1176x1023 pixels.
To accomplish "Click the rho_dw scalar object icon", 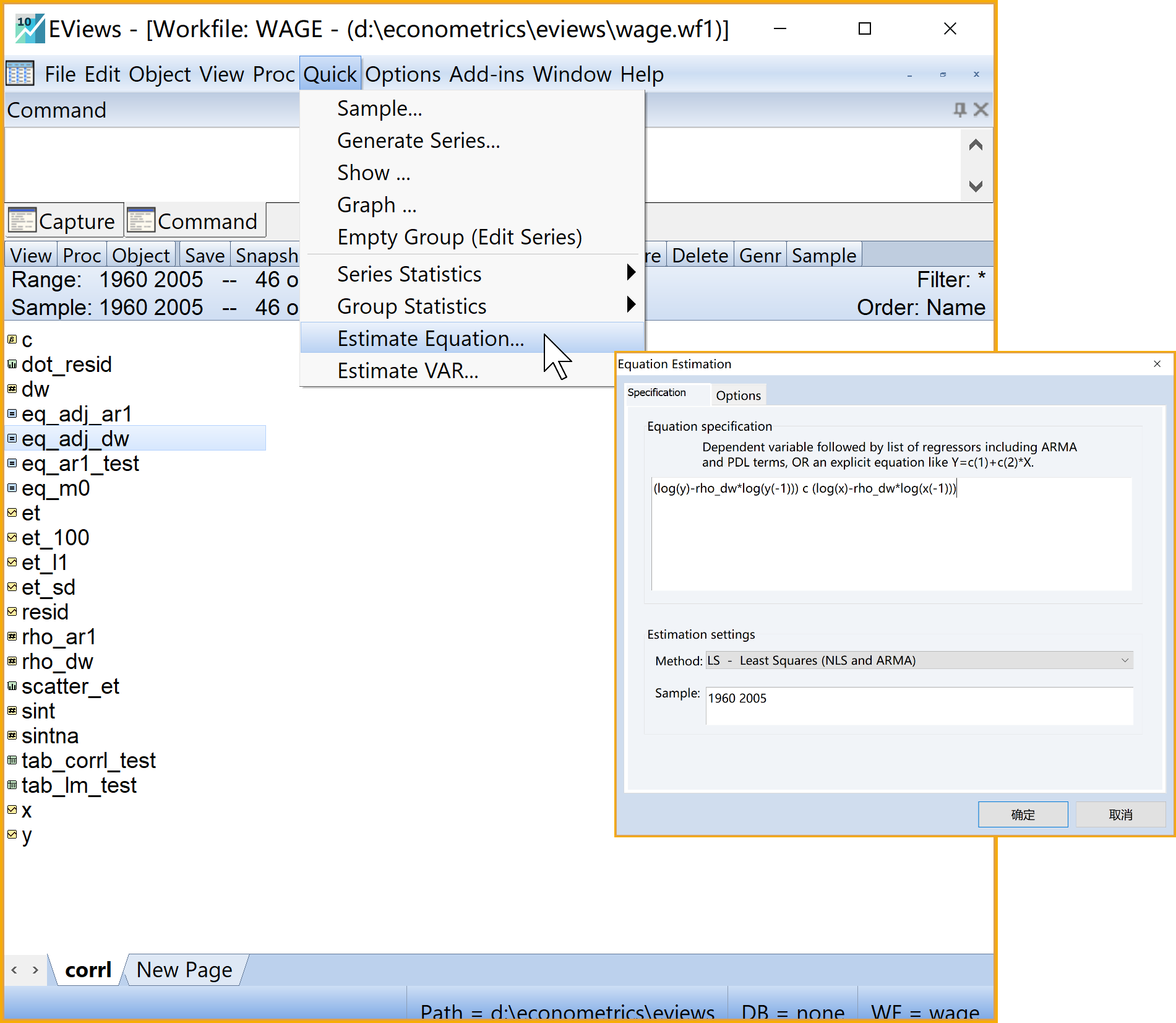I will (x=12, y=661).
